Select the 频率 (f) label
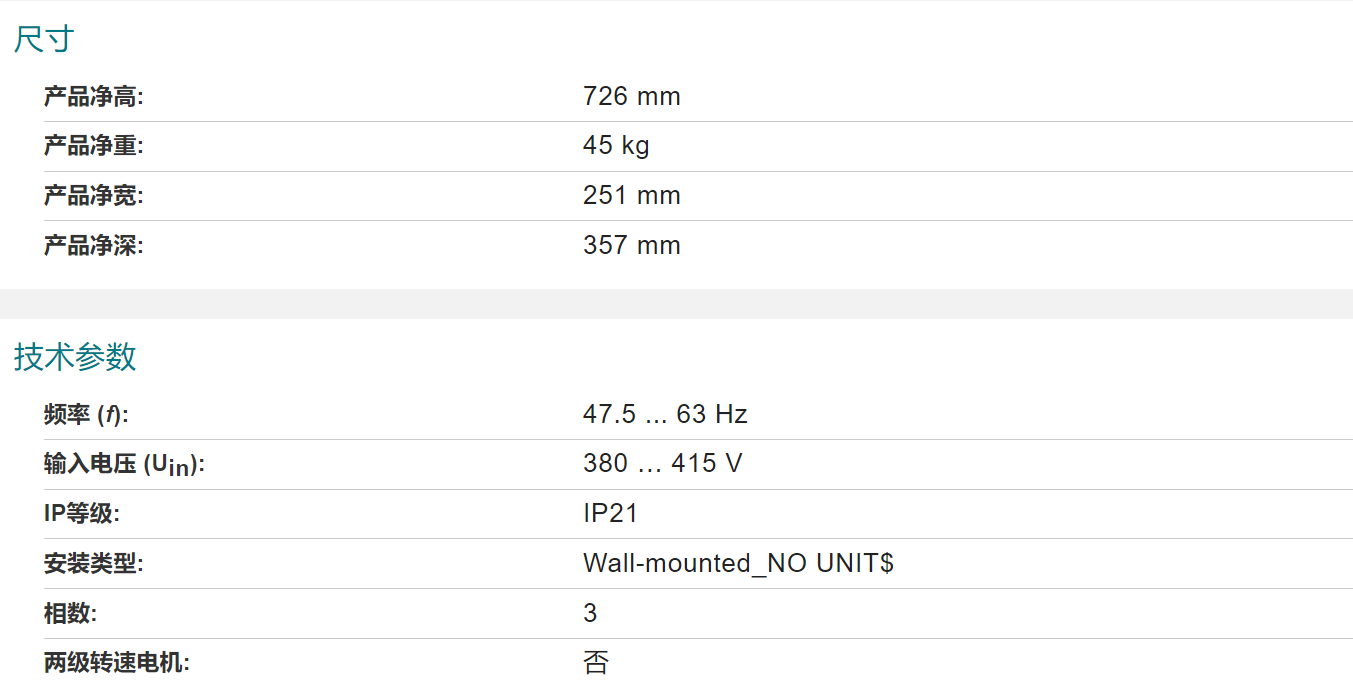 [x=86, y=415]
